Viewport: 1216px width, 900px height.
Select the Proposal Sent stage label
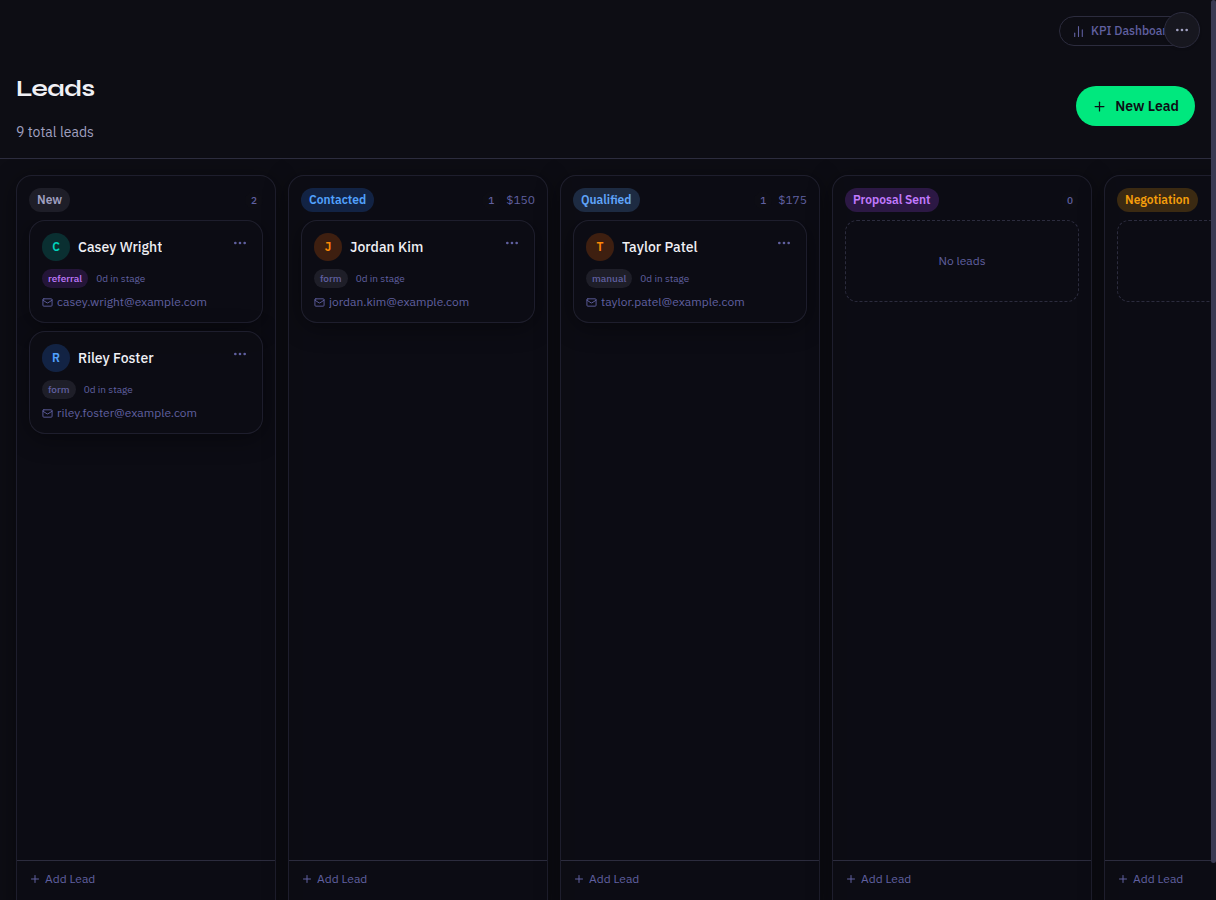(x=891, y=200)
